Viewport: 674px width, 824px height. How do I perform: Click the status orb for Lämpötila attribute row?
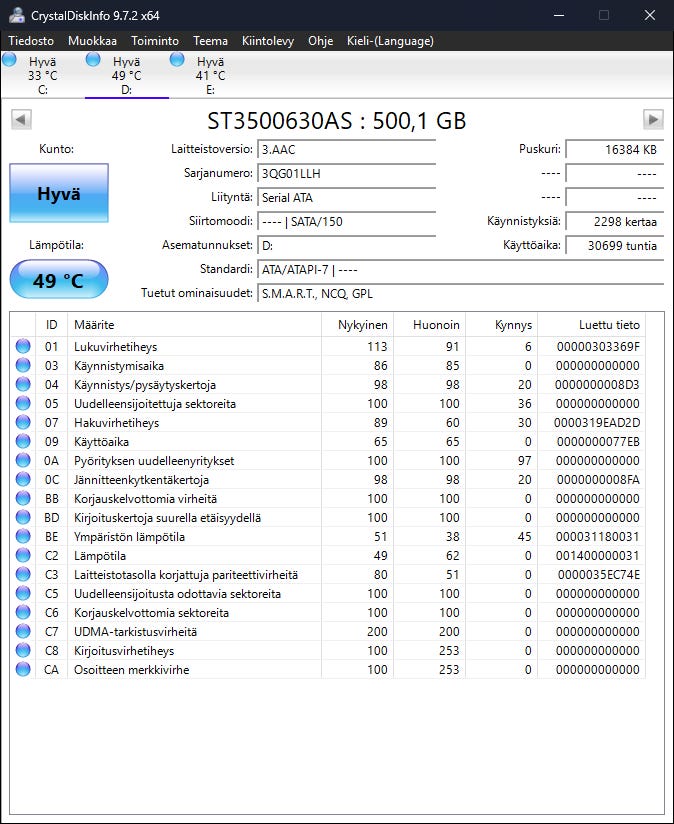23,556
